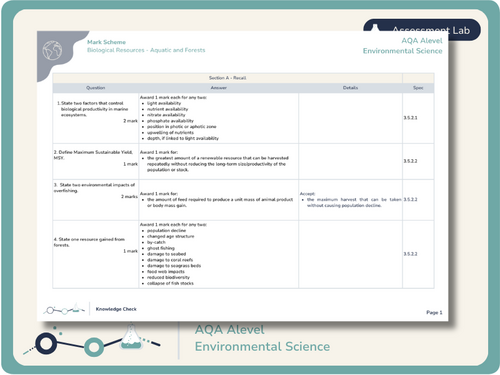Click the 'Spec' column header
Screen dimensions: 500x375
tap(418, 88)
